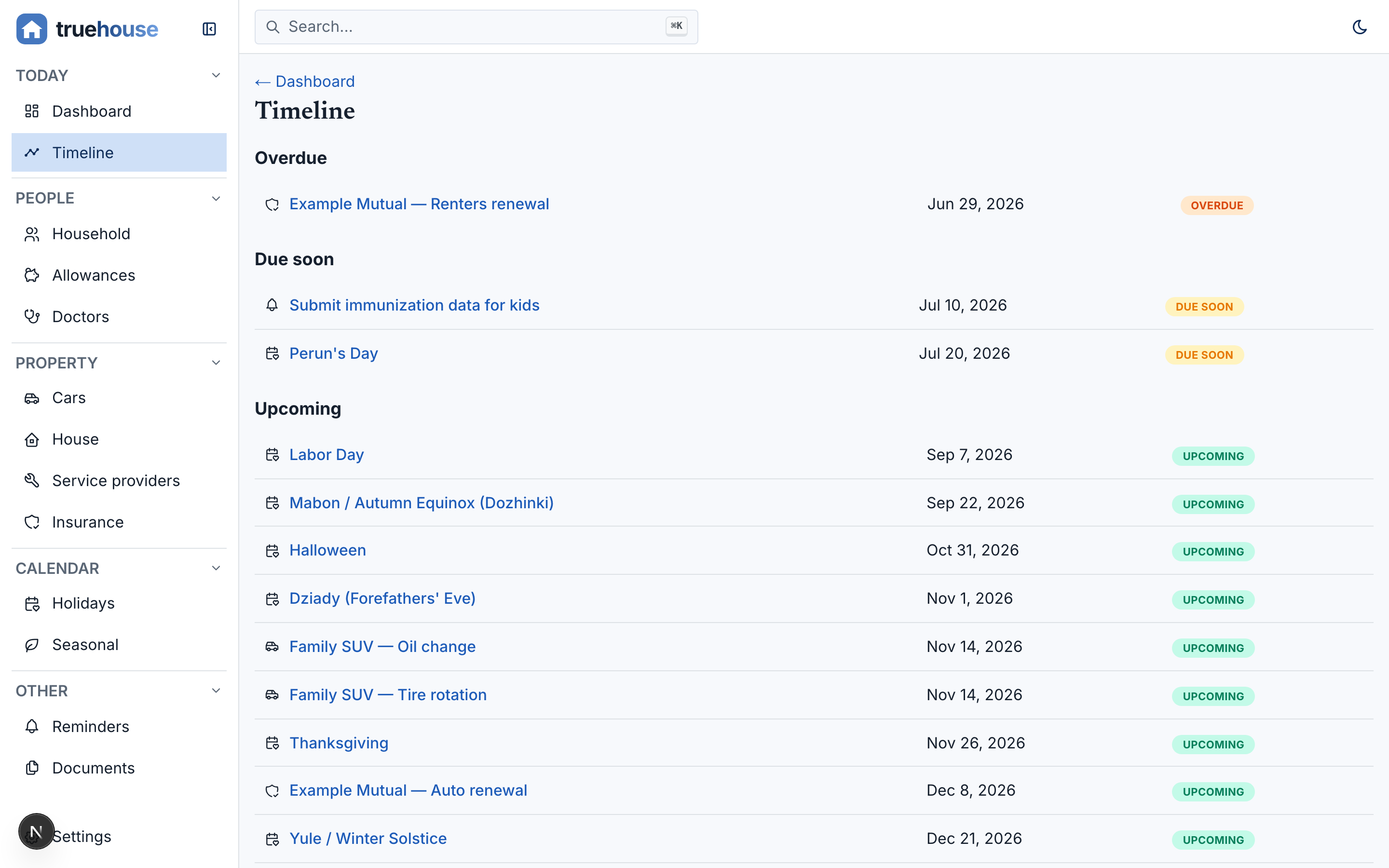Click the Holidays calendar icon in sidebar
Screen dimensions: 1389x868
tap(31, 603)
